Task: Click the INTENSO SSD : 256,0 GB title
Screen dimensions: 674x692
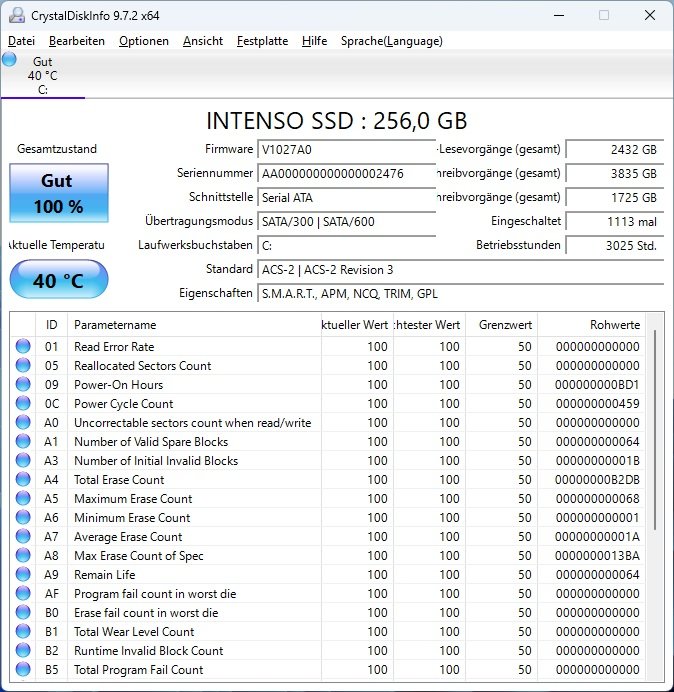Action: pos(336,120)
